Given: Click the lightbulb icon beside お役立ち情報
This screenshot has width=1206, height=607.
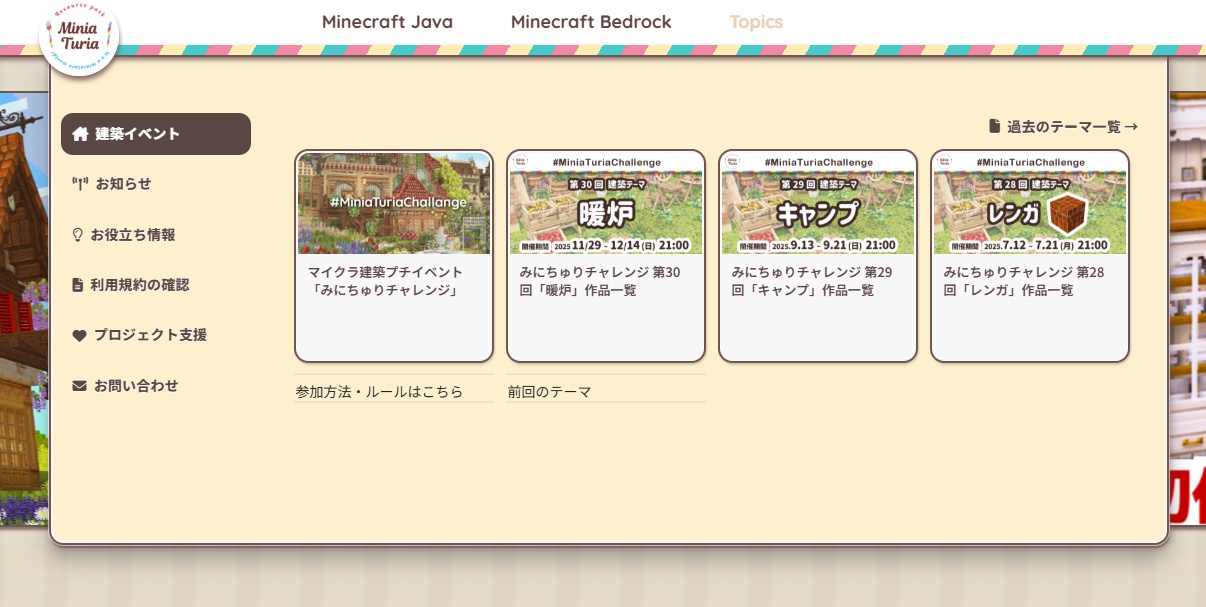Looking at the screenshot, I should click(78, 234).
